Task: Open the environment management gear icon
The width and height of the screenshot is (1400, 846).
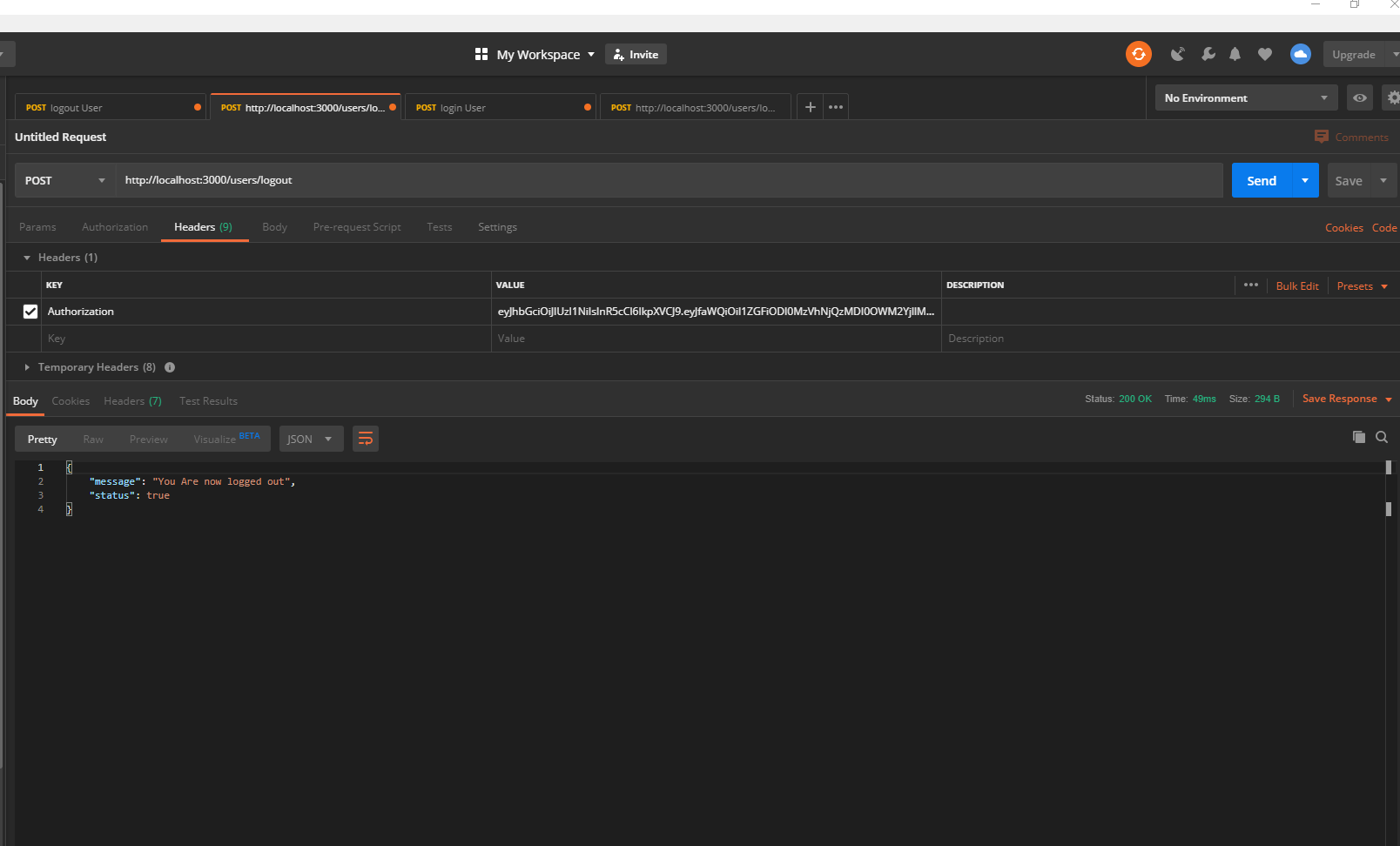Action: pos(1392,97)
